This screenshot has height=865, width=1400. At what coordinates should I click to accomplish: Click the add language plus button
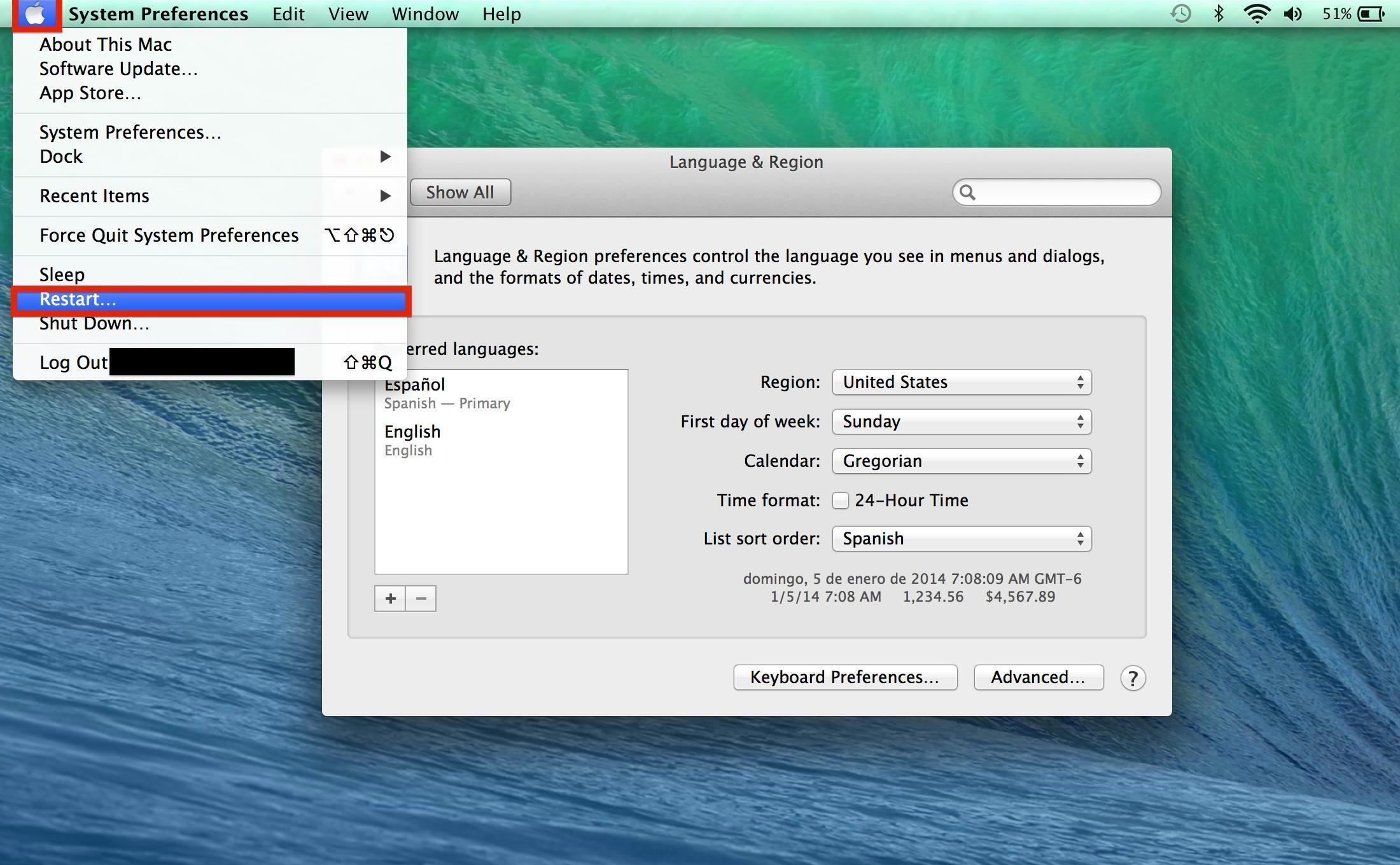pos(391,598)
